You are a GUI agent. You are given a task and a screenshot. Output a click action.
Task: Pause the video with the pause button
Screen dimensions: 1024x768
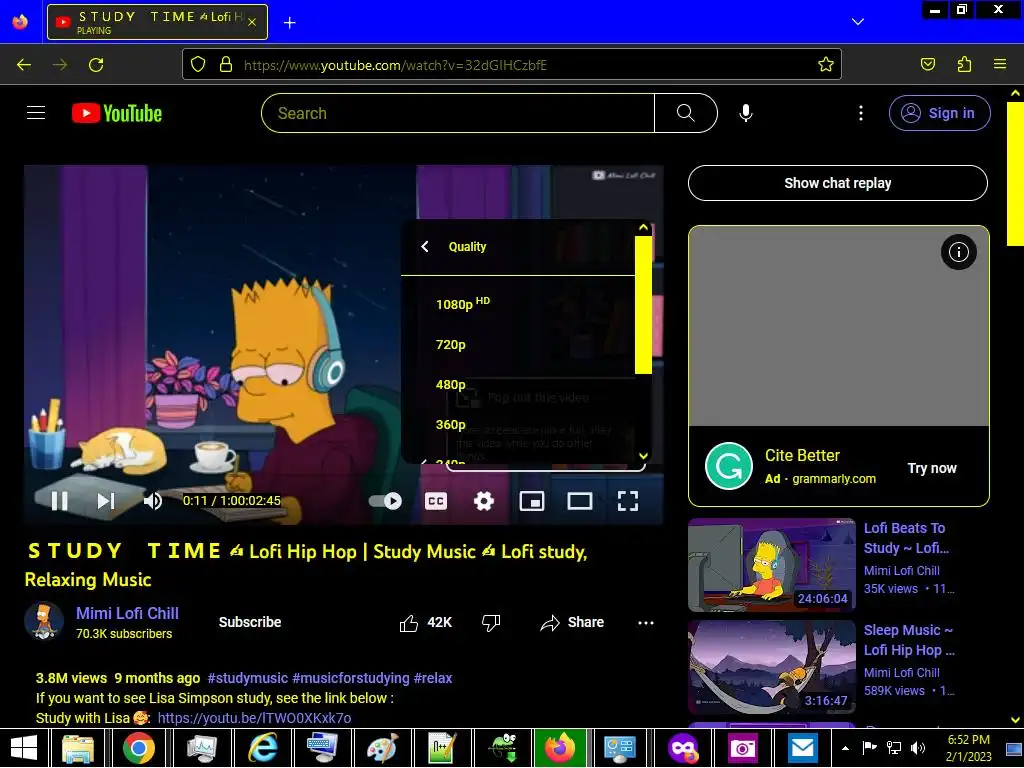(59, 501)
